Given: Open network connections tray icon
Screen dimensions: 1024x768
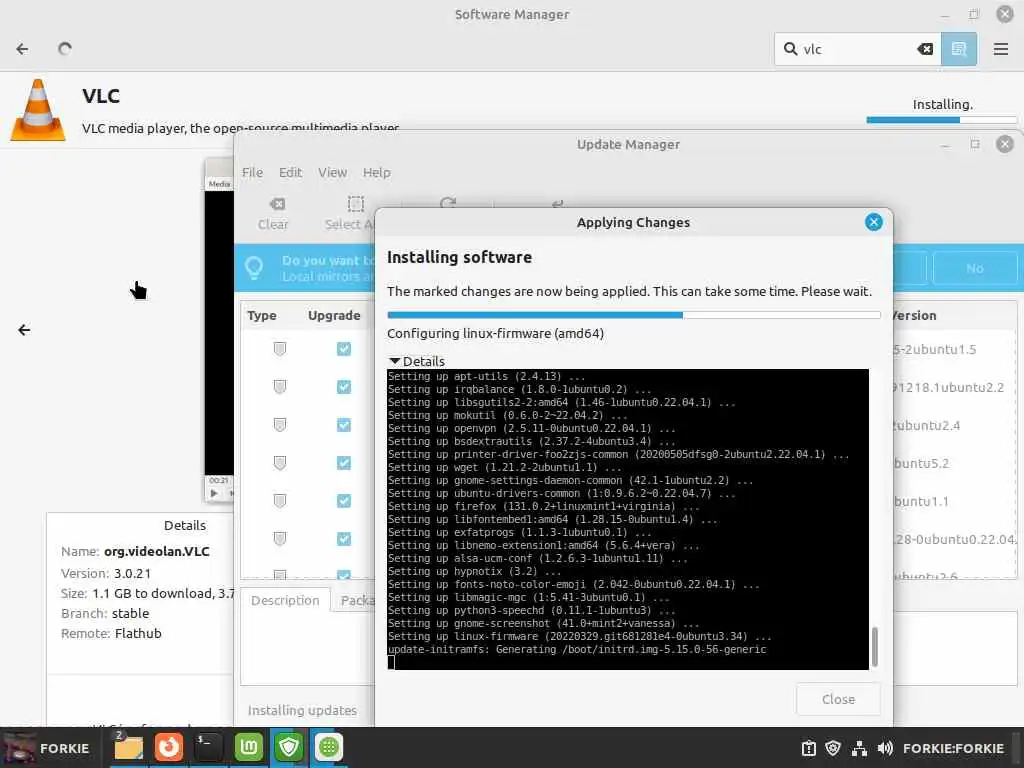Looking at the screenshot, I should (859, 748).
